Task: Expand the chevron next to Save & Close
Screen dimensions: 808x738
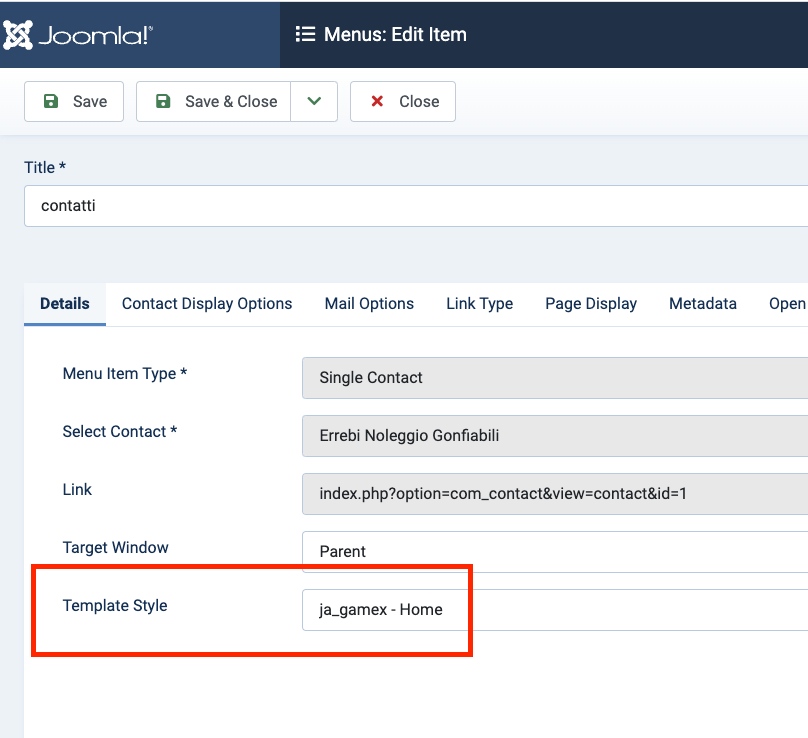Action: [x=314, y=101]
